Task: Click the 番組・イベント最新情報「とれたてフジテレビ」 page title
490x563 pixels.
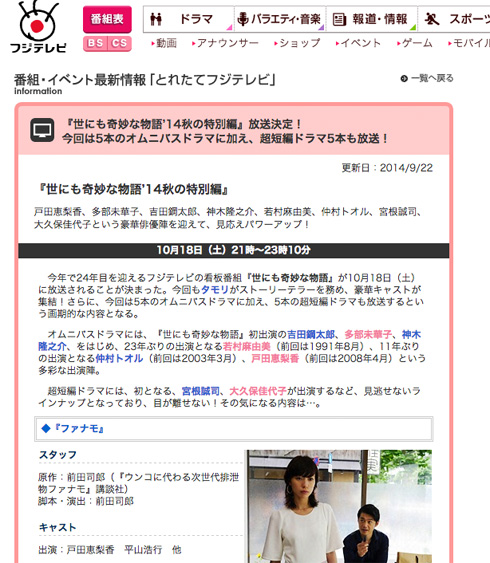Action: 145,80
